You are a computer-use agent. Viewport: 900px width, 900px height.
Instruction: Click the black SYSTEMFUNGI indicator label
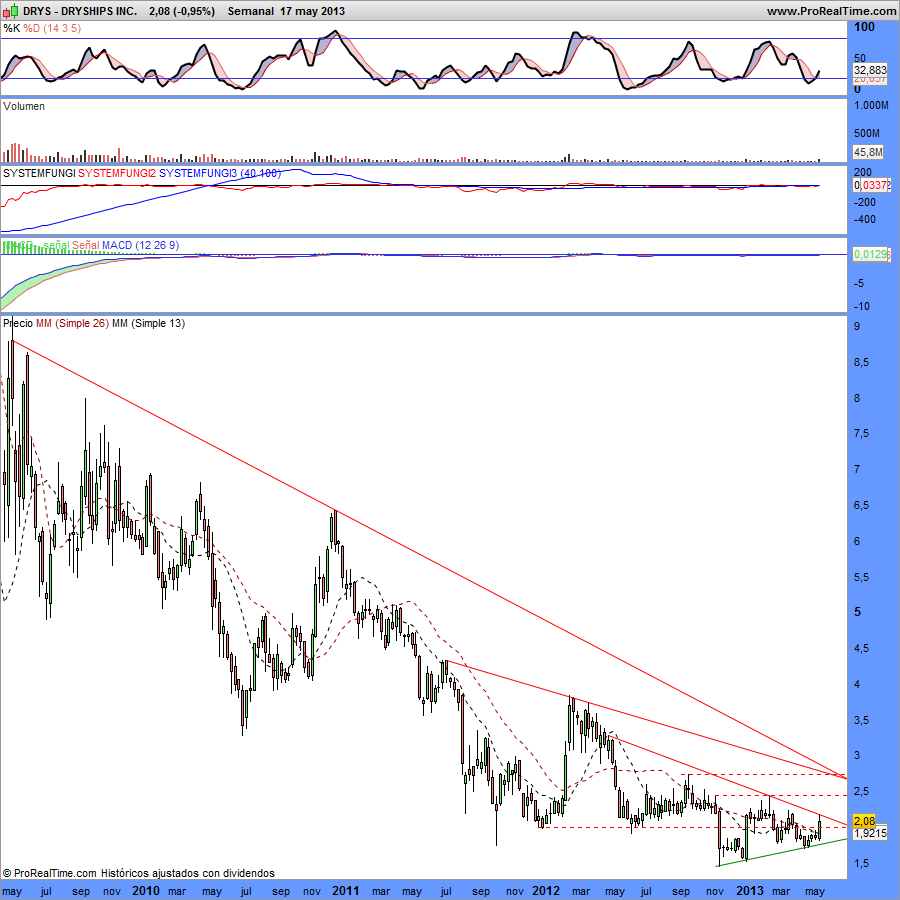pos(39,173)
